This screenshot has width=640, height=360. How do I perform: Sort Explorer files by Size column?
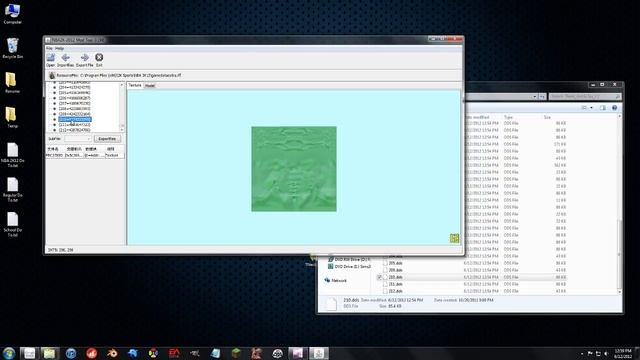pos(547,118)
